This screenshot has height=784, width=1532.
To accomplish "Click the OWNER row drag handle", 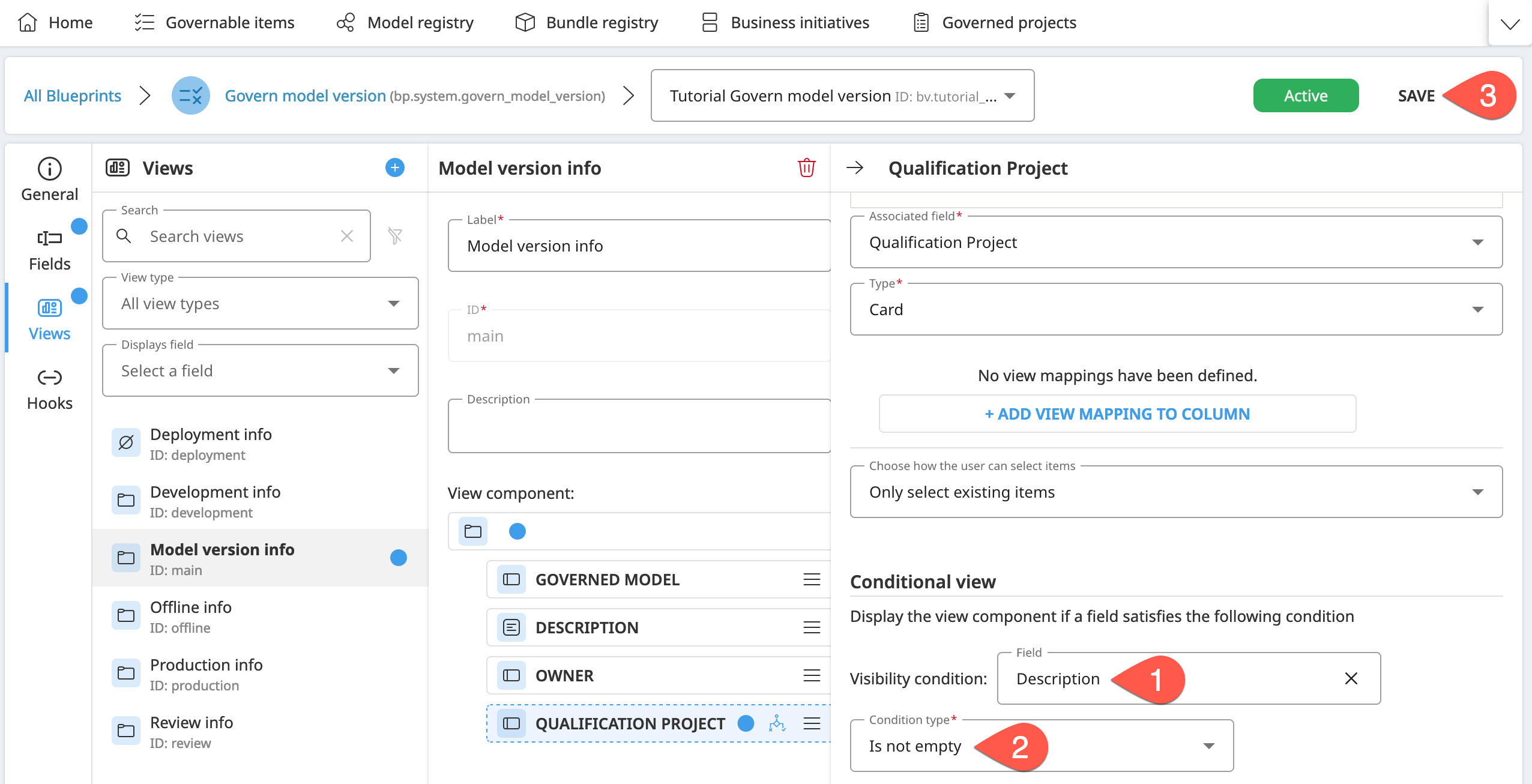I will [812, 675].
